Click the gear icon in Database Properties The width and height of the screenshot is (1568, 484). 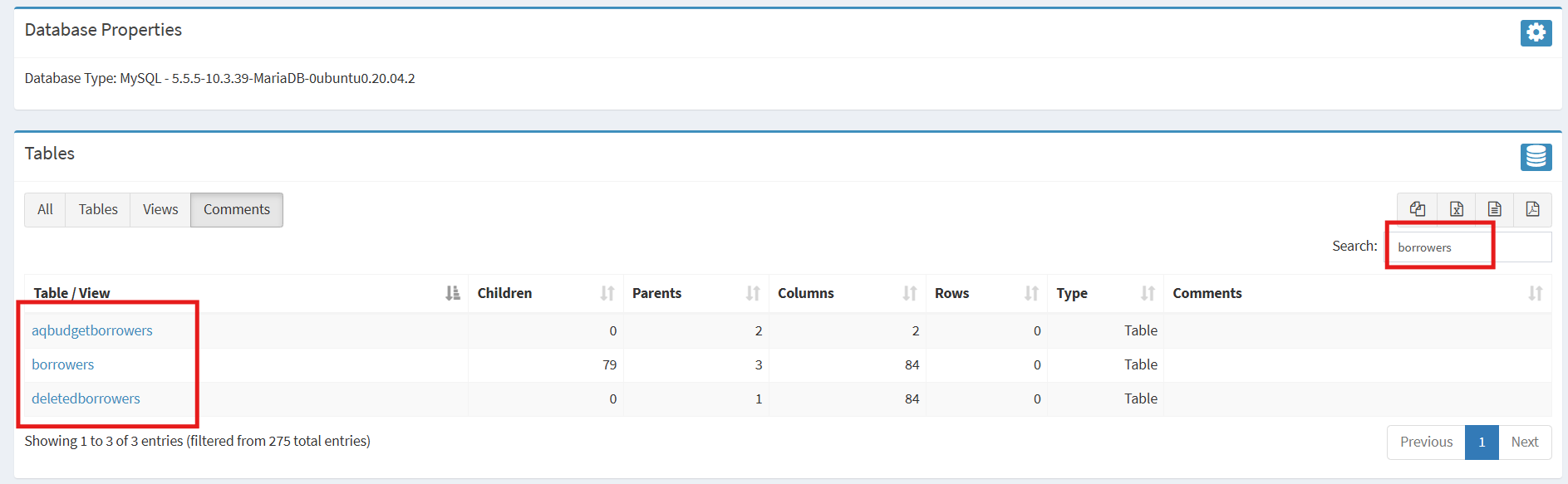tap(1536, 32)
